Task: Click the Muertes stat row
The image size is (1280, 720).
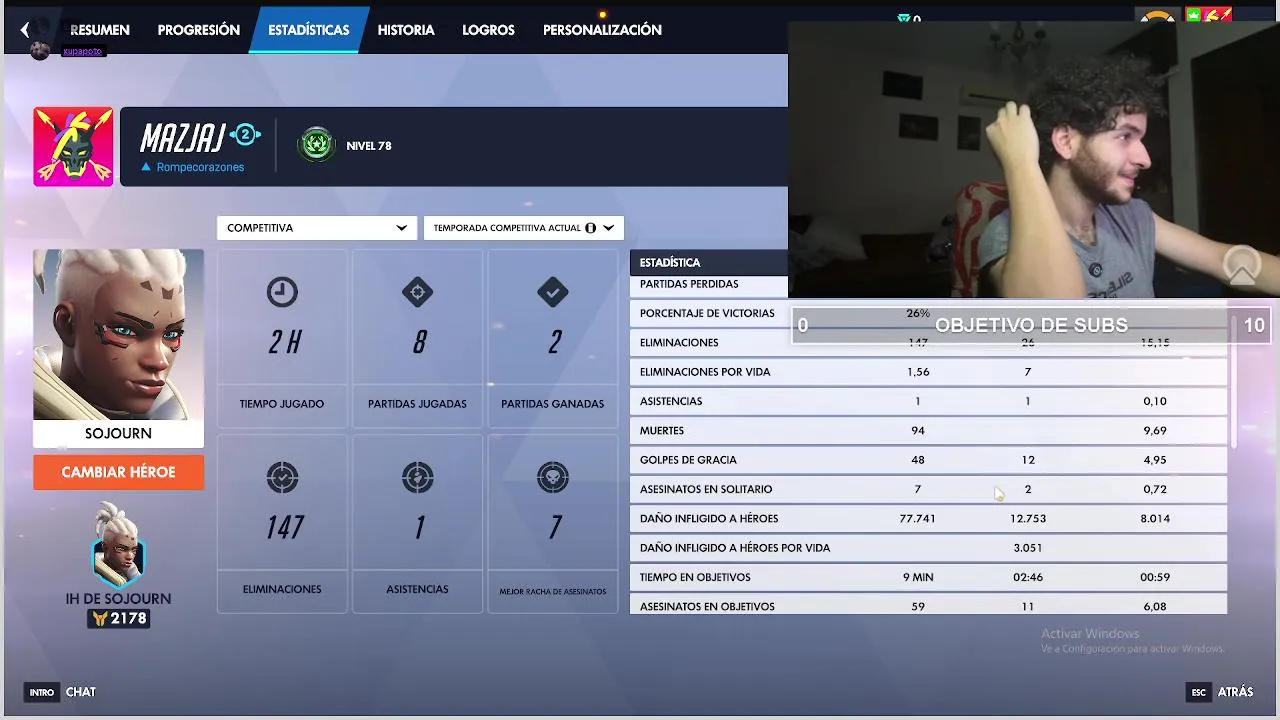Action: pyautogui.click(x=928, y=431)
